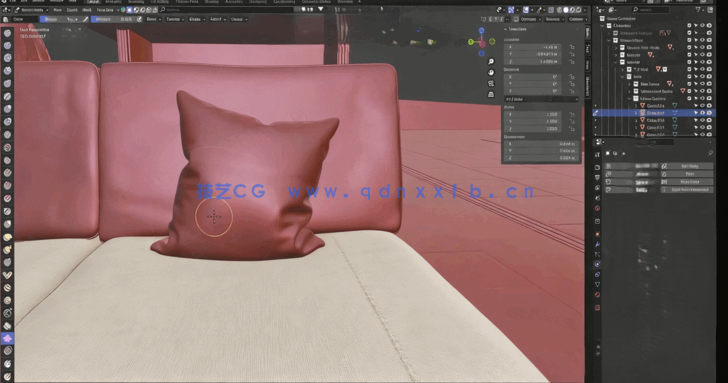The height and width of the screenshot is (383, 728).
Task: Switch perspective/orthographic with the grid gizmo icon
Action: coord(491,95)
